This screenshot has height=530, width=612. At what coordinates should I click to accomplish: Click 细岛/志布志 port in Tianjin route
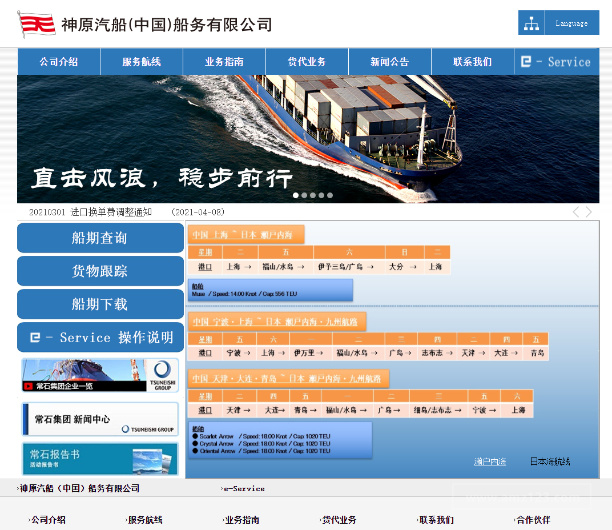tap(438, 410)
